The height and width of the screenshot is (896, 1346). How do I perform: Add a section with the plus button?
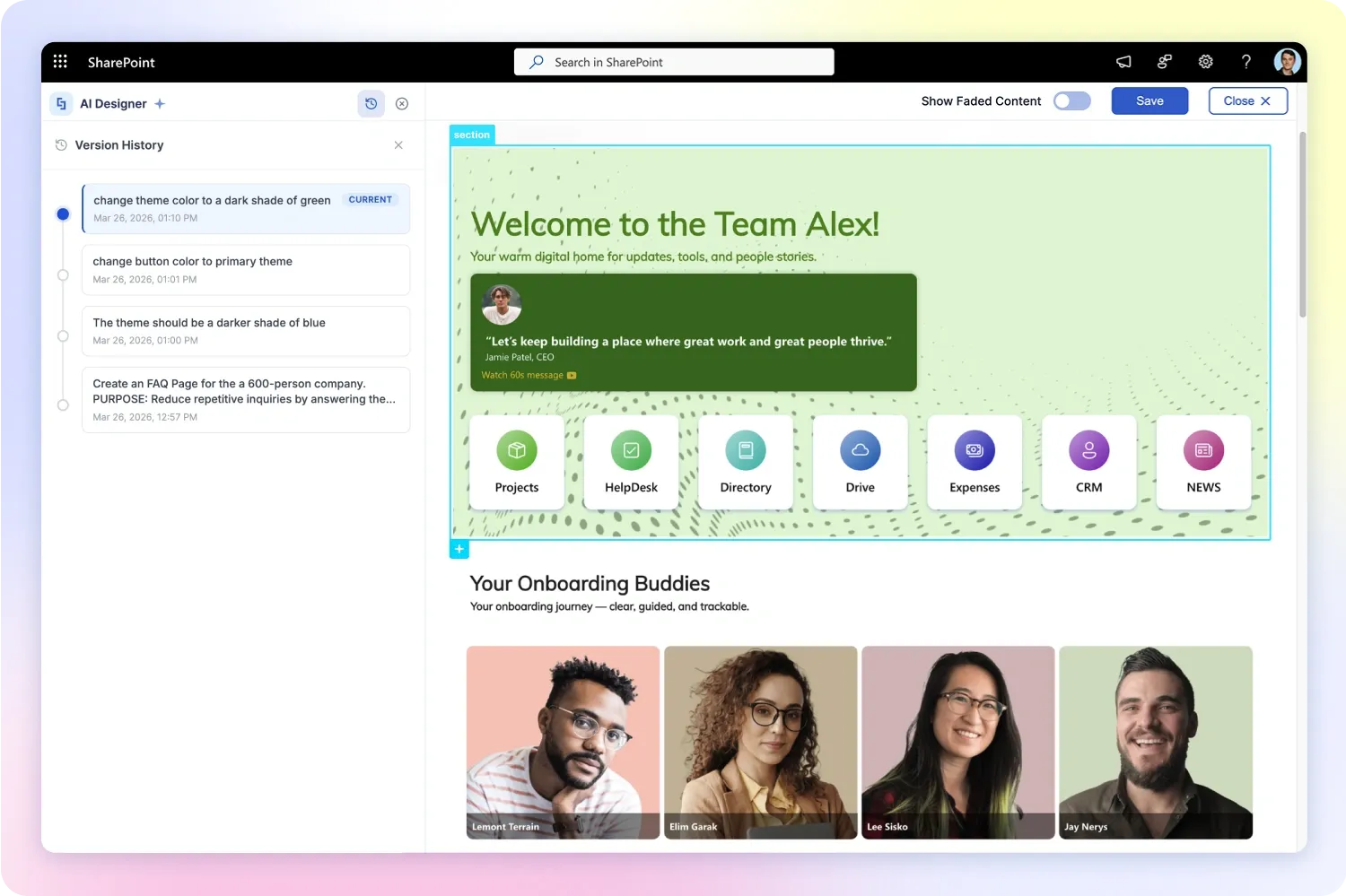click(459, 549)
